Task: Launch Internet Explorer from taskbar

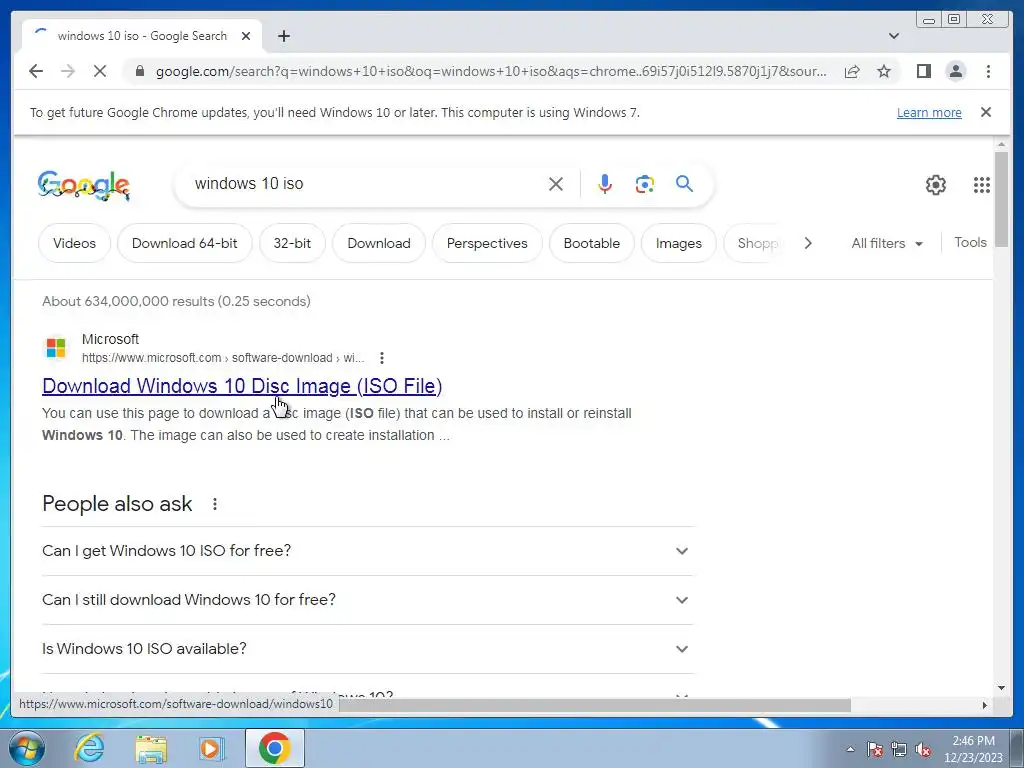Action: pyautogui.click(x=89, y=748)
